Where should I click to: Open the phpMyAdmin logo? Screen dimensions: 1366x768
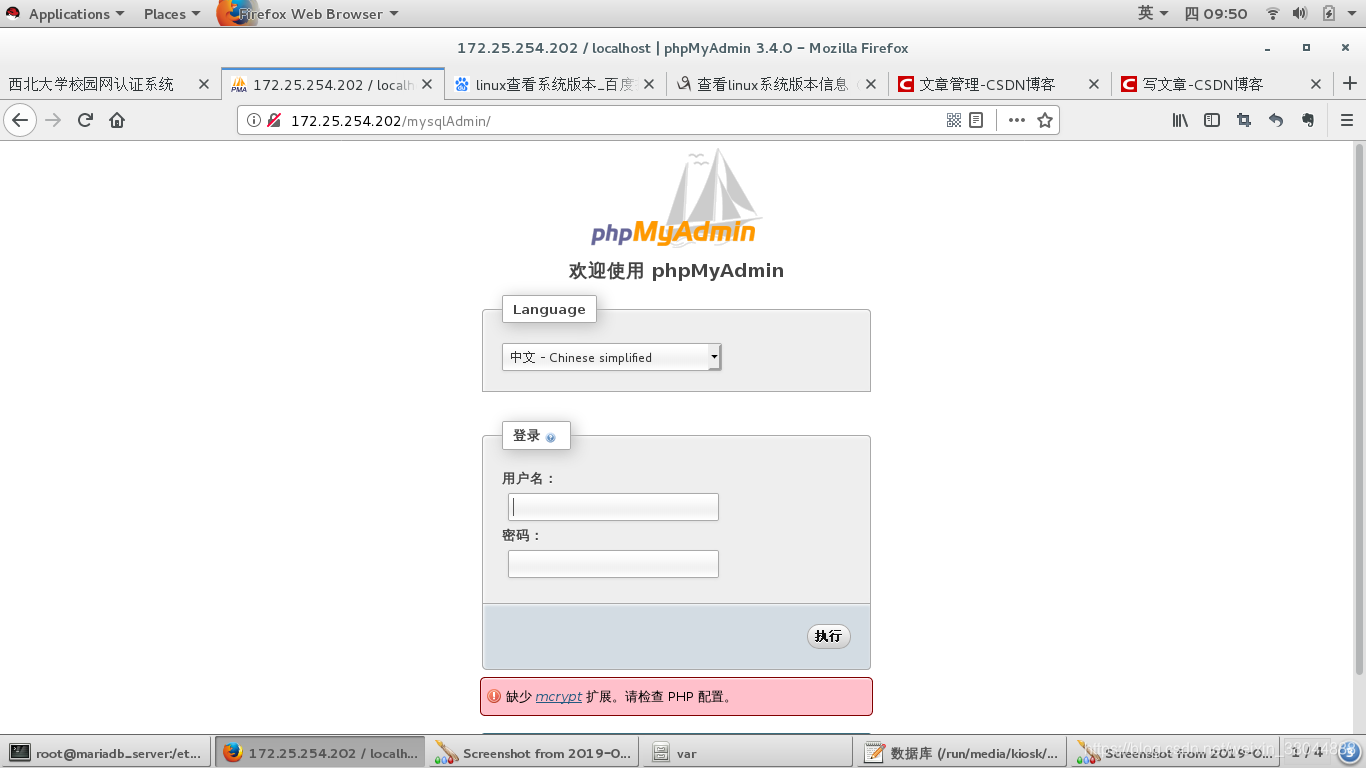click(x=676, y=198)
